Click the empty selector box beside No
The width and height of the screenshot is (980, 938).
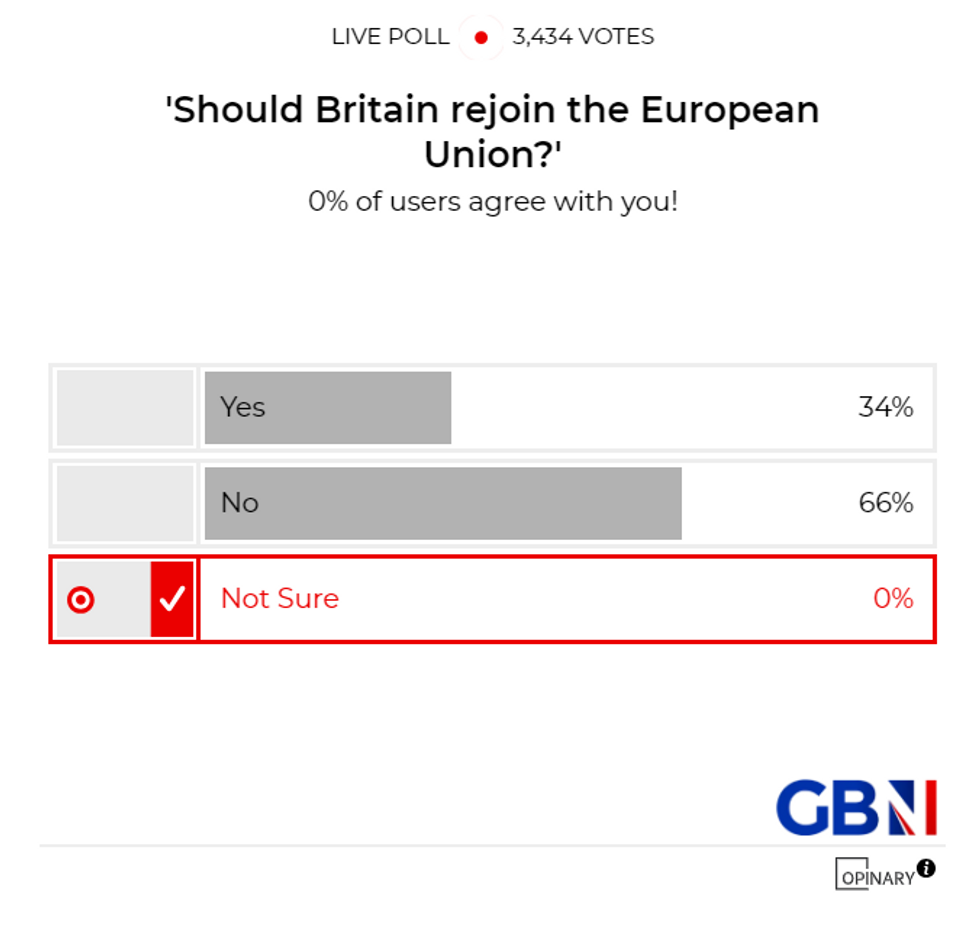124,503
